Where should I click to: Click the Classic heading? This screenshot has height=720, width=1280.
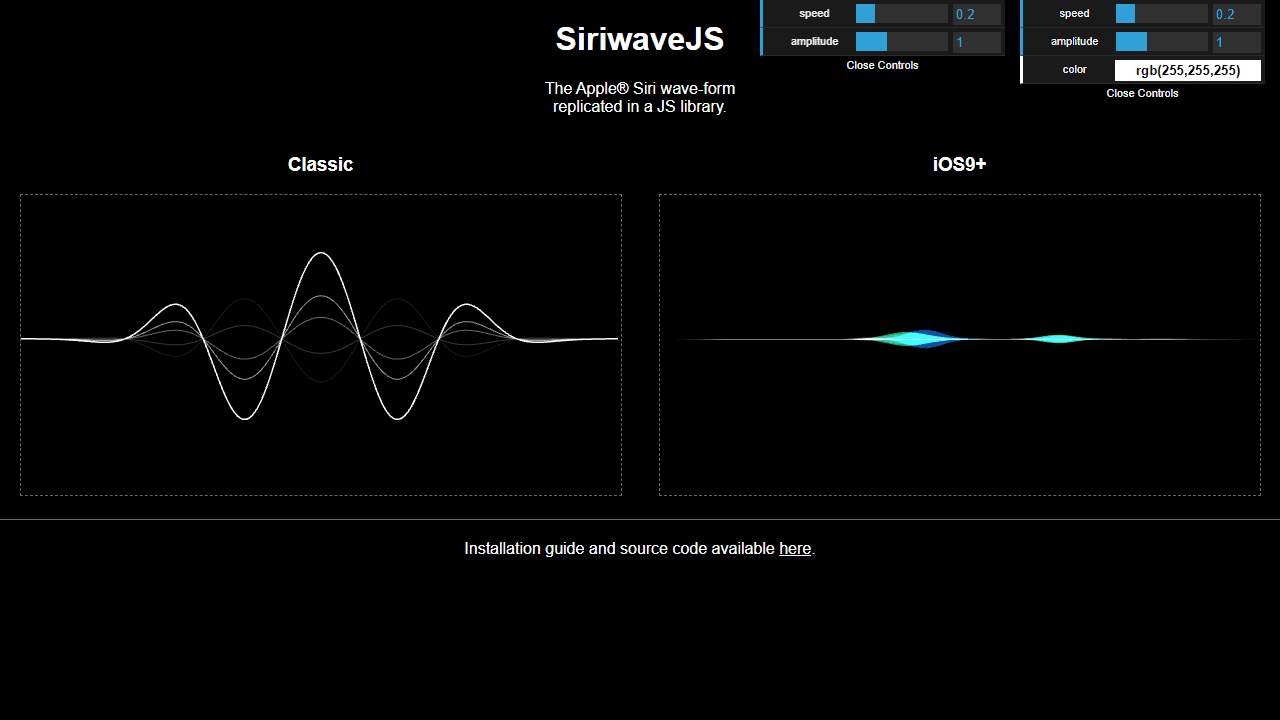(320, 164)
